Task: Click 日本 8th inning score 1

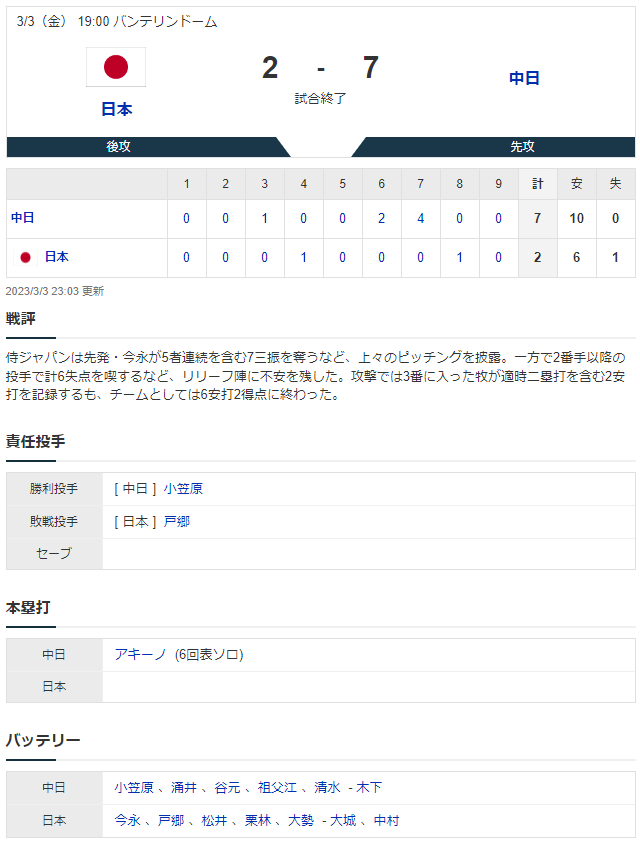Action: [x=459, y=258]
